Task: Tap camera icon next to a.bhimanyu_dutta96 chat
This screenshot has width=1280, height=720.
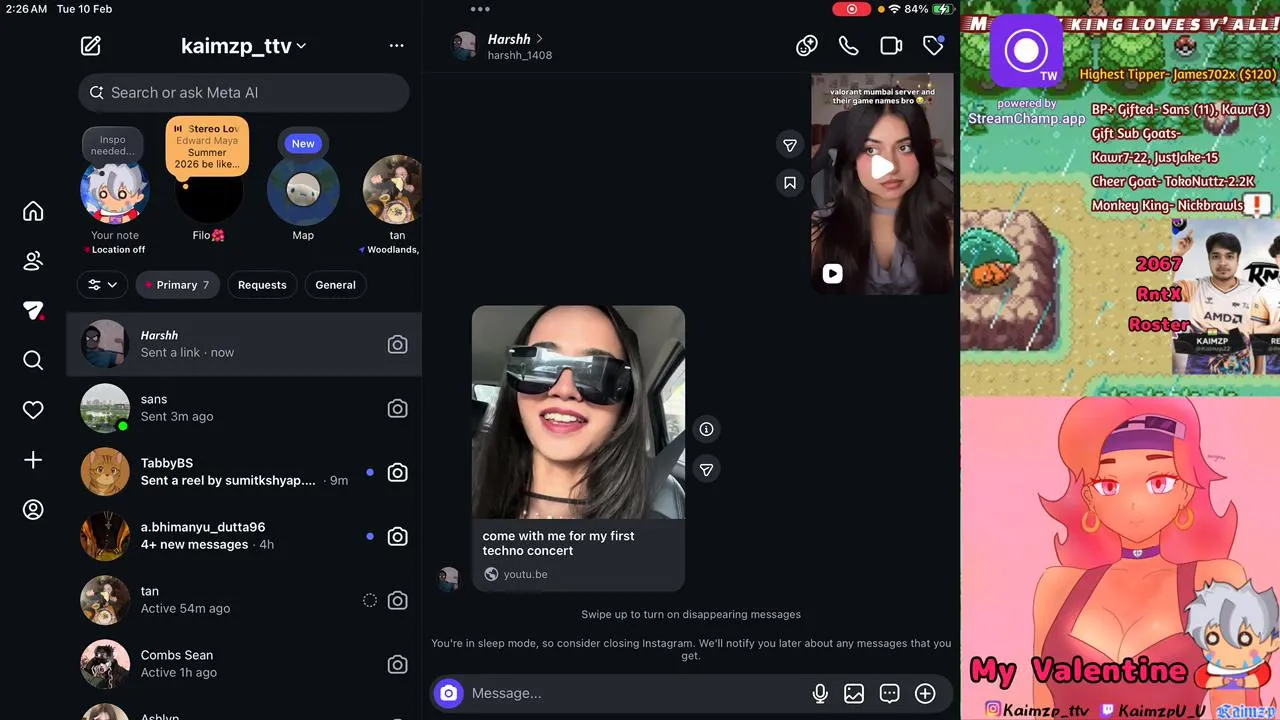Action: tap(397, 536)
